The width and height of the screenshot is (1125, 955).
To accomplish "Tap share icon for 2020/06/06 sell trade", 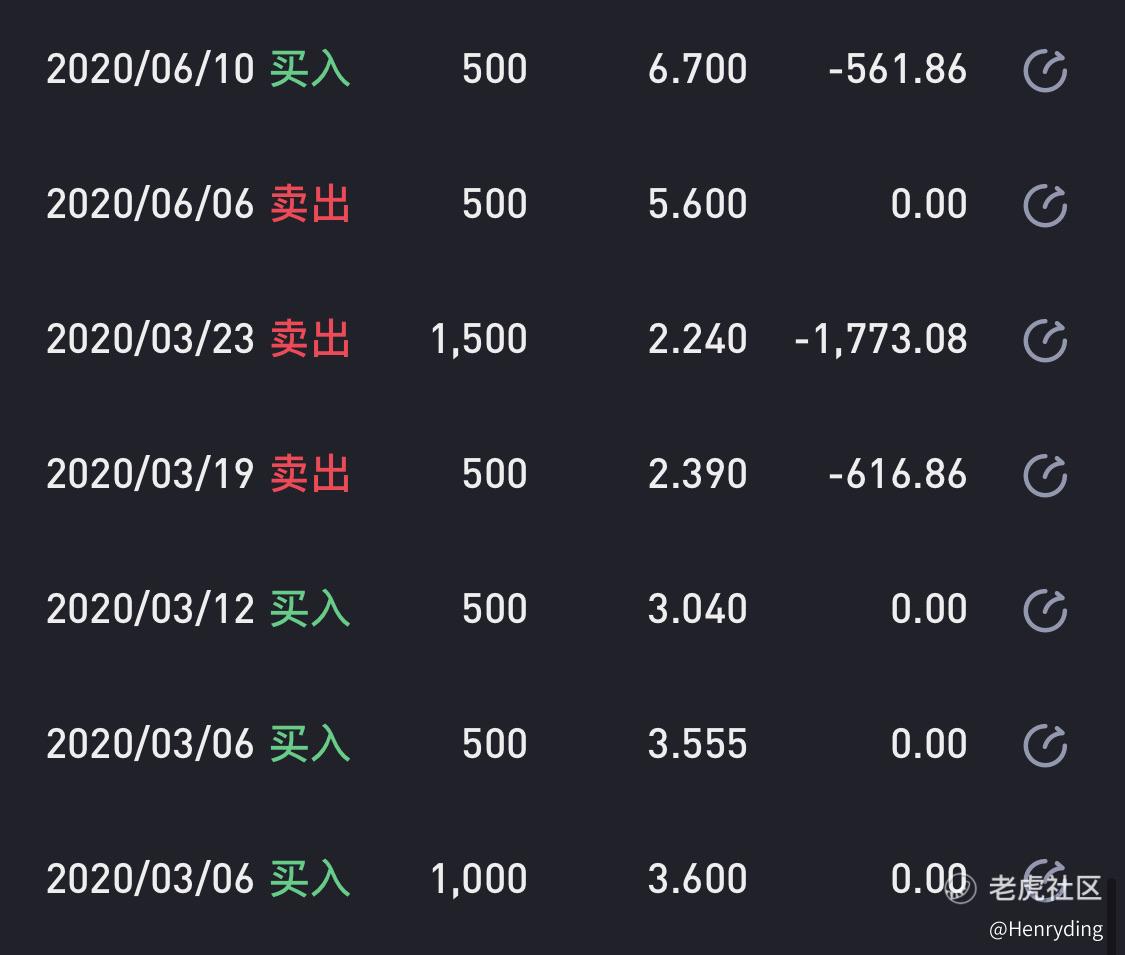I will [1045, 205].
